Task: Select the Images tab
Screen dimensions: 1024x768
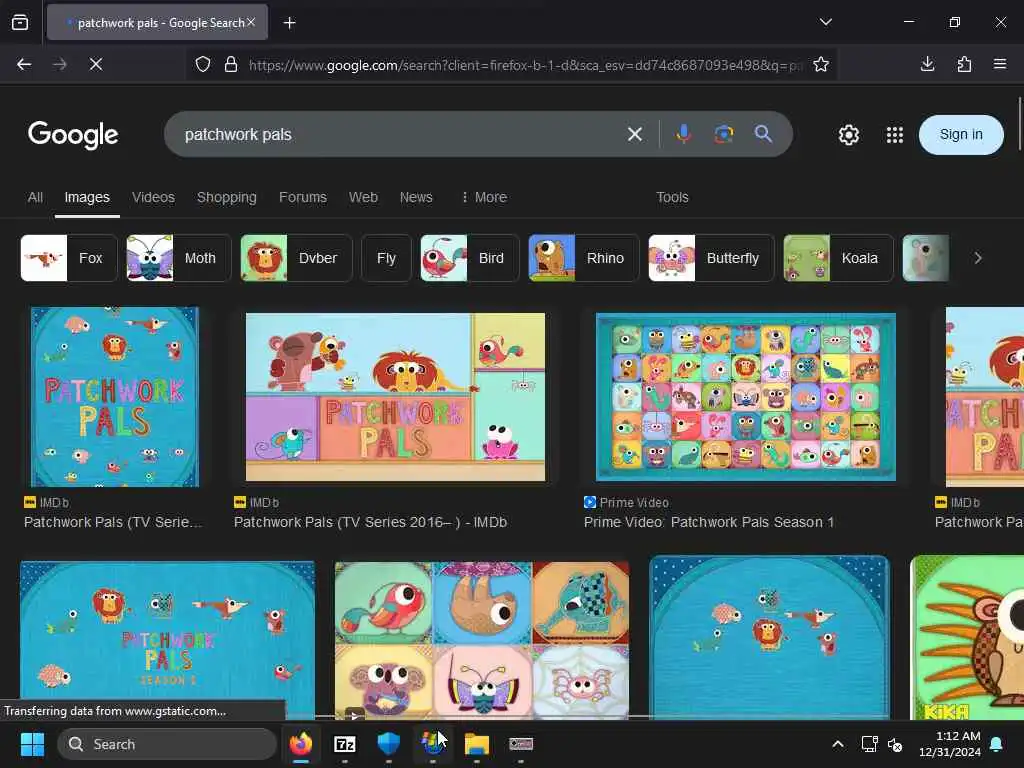Action: pyautogui.click(x=87, y=197)
